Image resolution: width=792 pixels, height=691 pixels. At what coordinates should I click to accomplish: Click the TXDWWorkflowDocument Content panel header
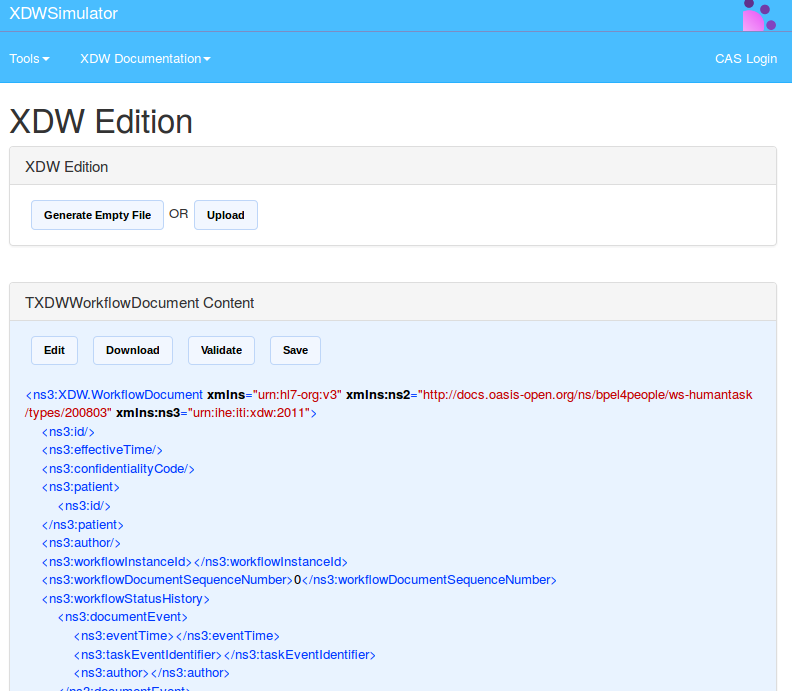click(x=139, y=303)
